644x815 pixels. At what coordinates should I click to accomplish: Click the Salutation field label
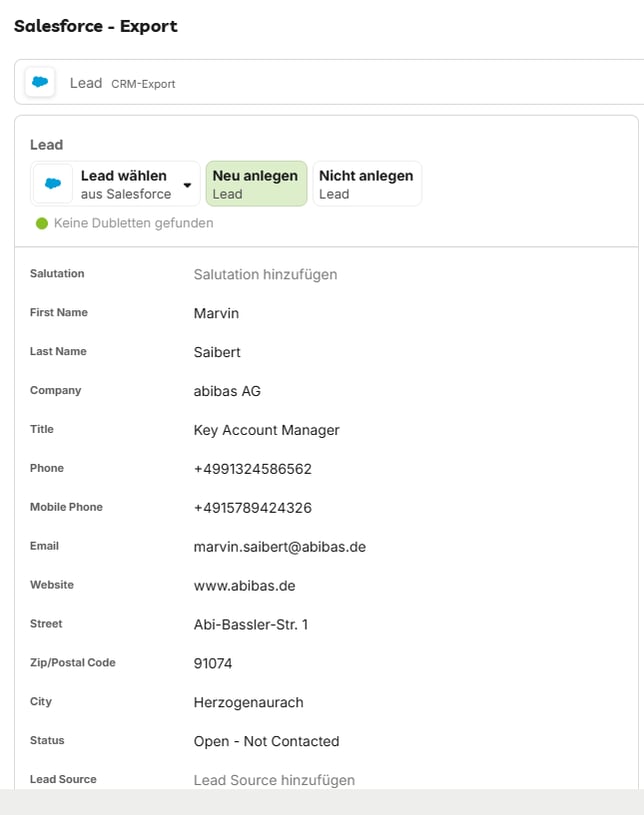[x=57, y=273]
